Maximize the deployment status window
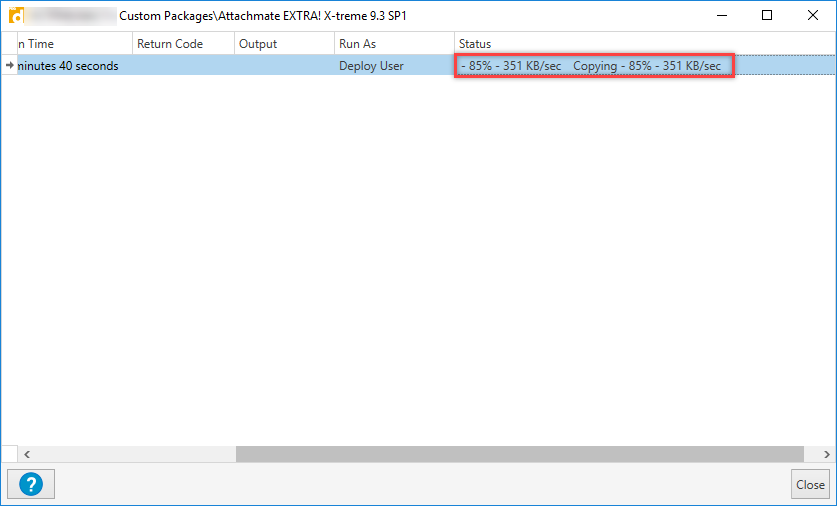This screenshot has height=506, width=837. 766,16
